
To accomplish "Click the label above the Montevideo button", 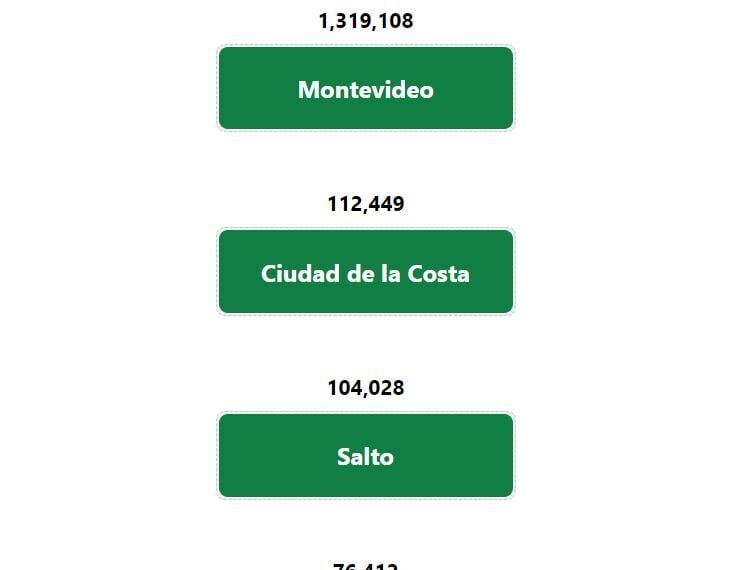I will pyautogui.click(x=366, y=21).
